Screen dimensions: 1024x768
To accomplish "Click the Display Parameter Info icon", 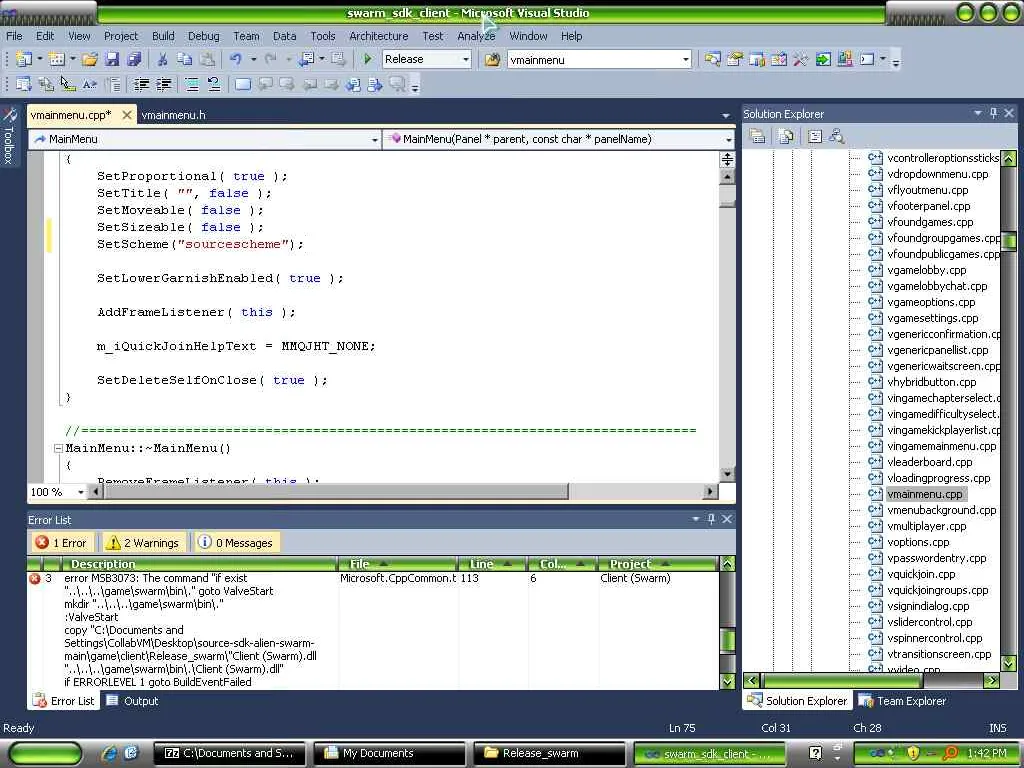I will tap(46, 84).
